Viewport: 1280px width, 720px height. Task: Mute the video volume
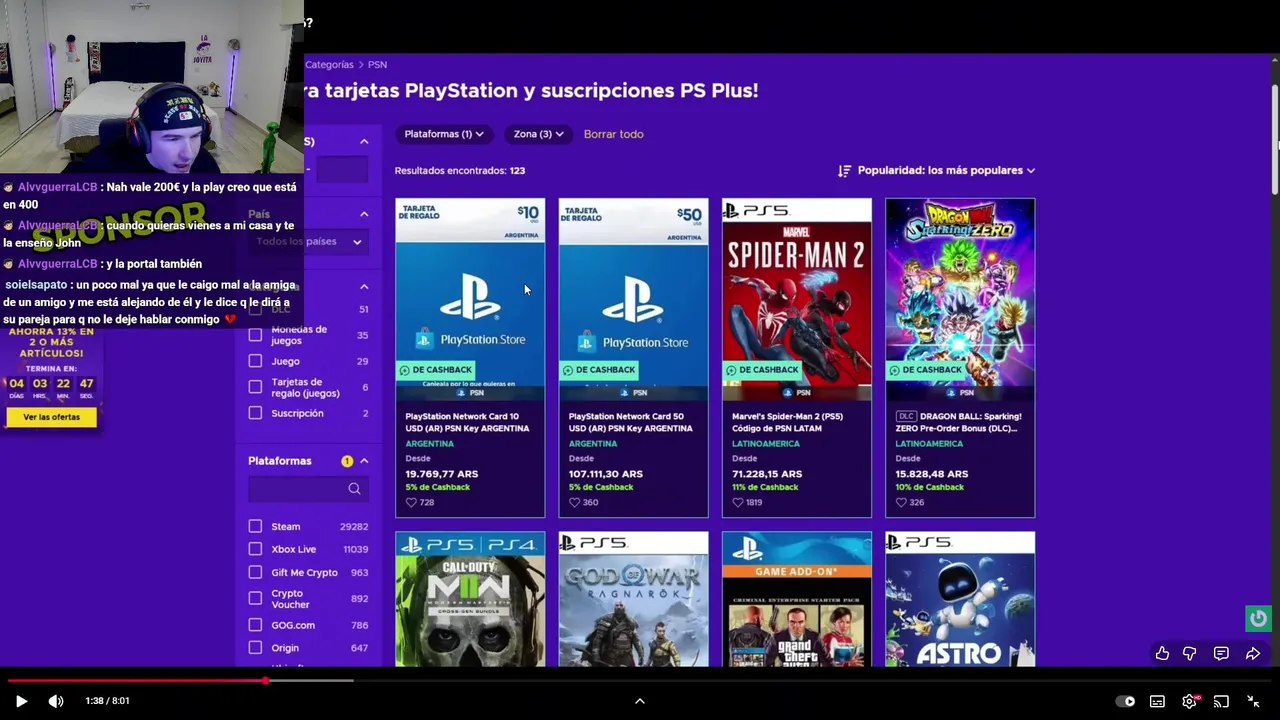56,701
